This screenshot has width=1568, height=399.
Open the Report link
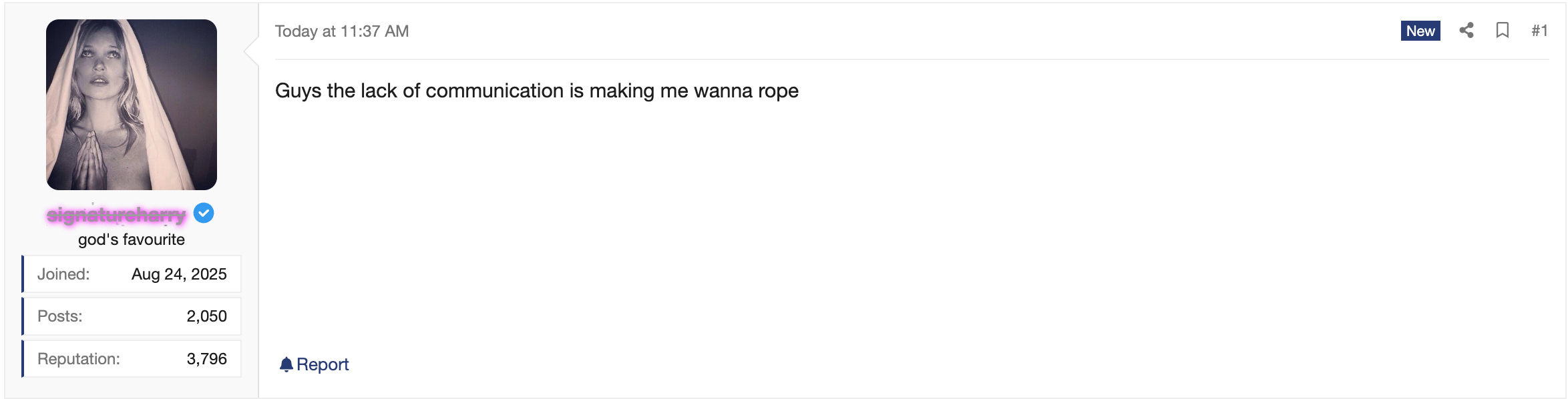click(x=323, y=364)
